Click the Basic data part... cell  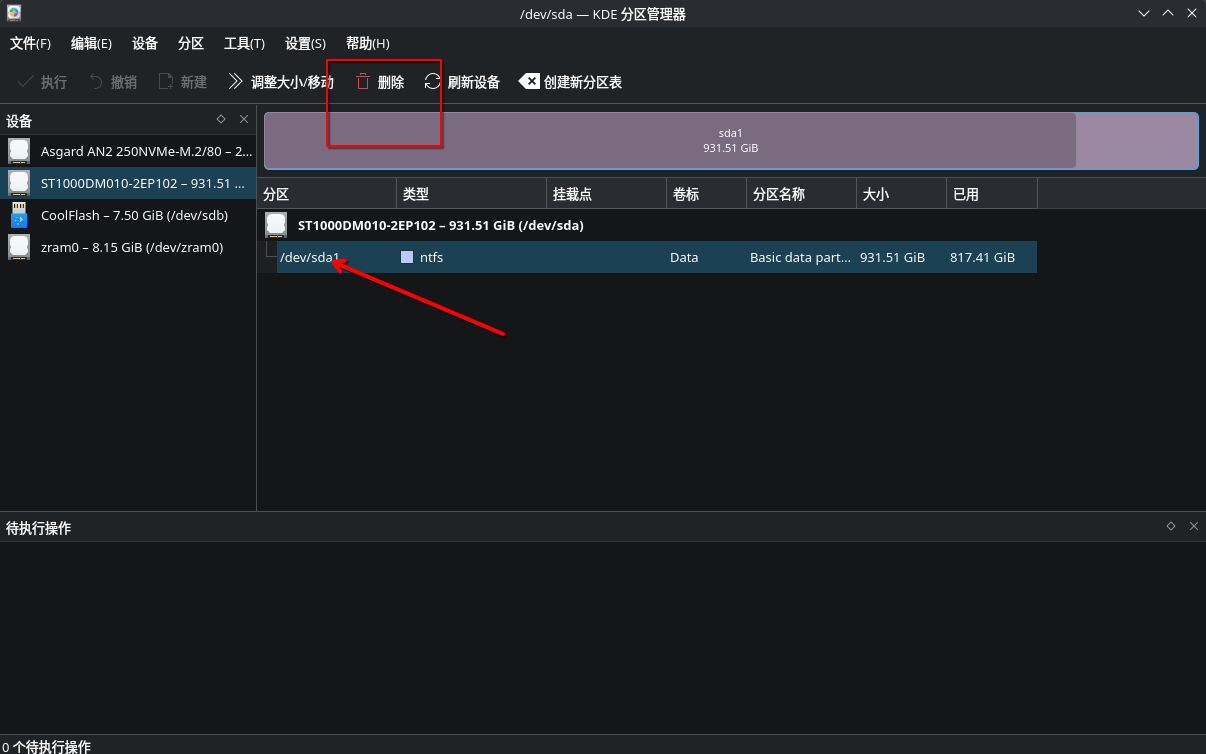[801, 257]
